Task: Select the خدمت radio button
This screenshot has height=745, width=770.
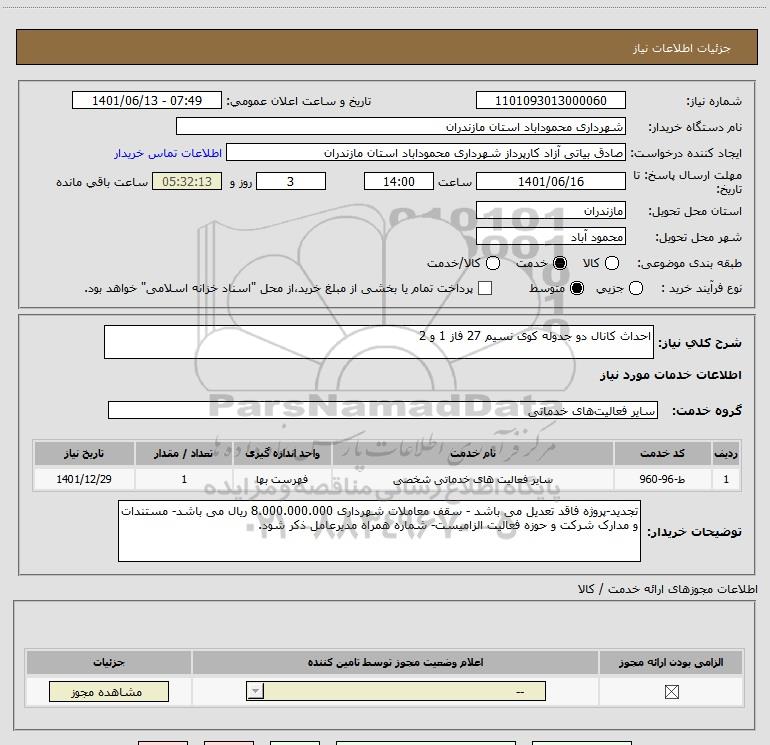Action: coord(560,263)
